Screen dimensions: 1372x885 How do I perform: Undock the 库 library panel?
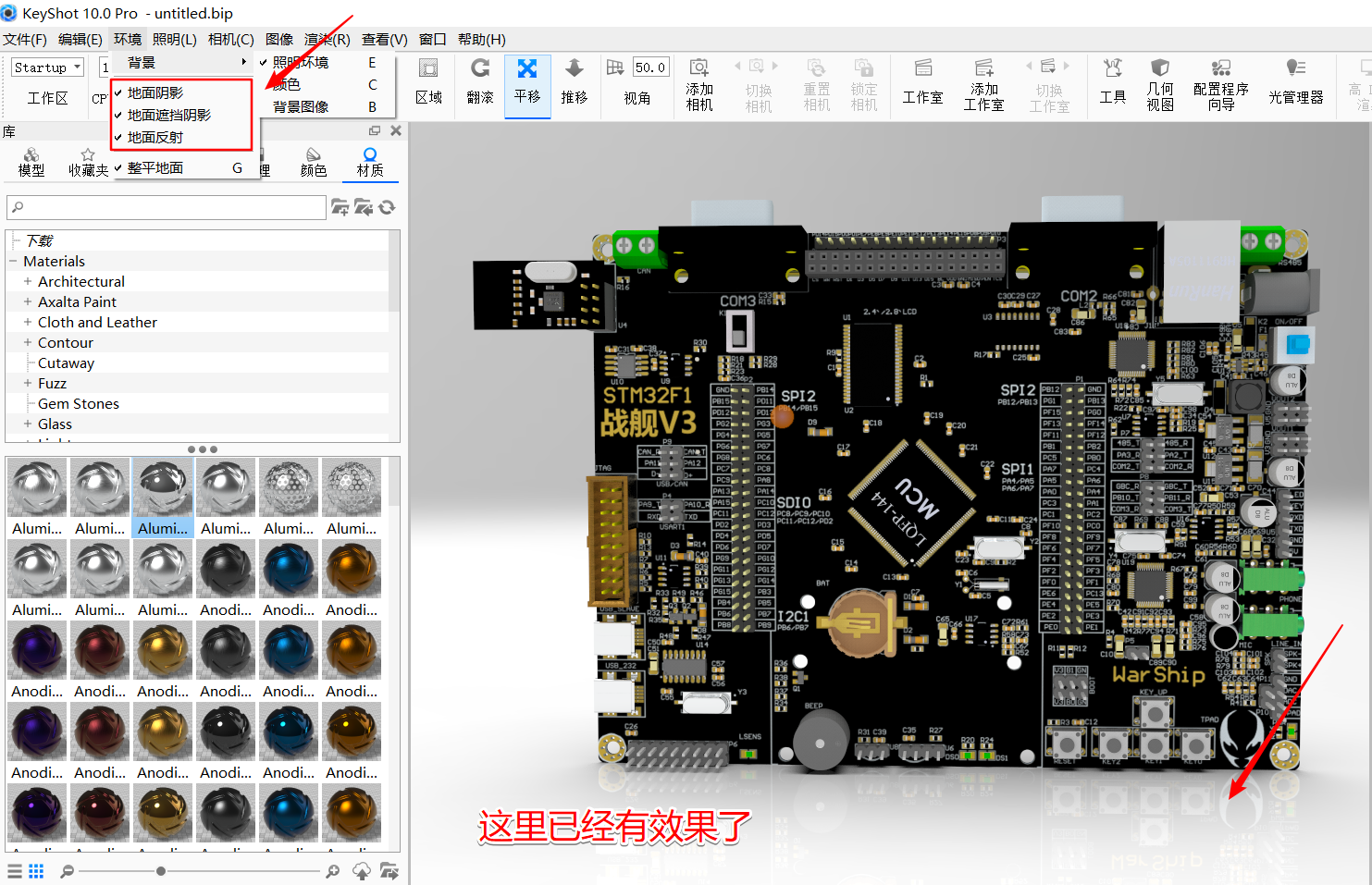pyautogui.click(x=375, y=131)
